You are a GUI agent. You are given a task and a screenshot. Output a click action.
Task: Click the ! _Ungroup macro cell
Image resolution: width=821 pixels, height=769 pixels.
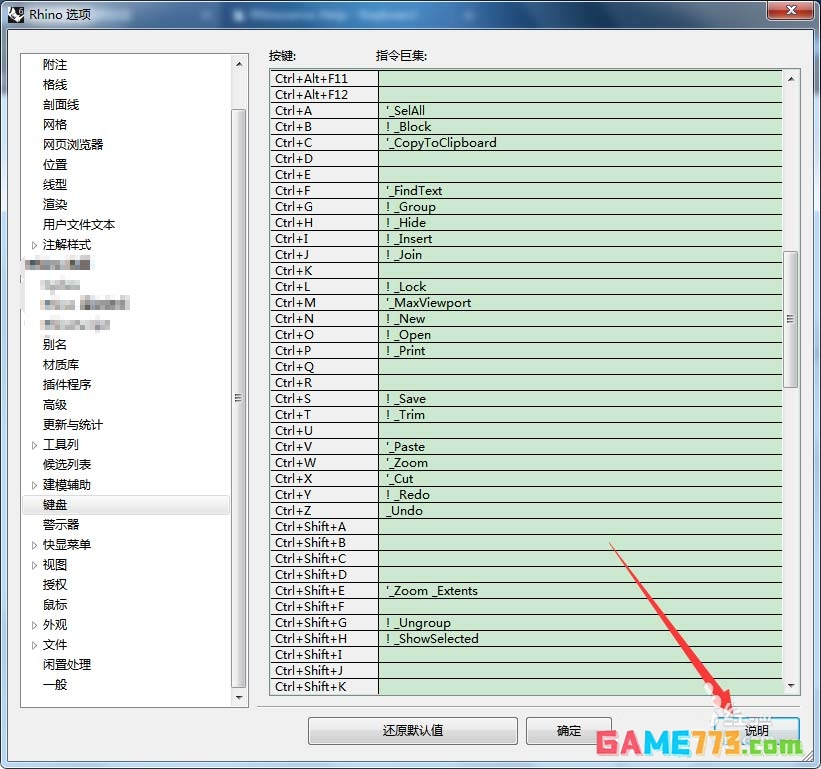tap(580, 622)
